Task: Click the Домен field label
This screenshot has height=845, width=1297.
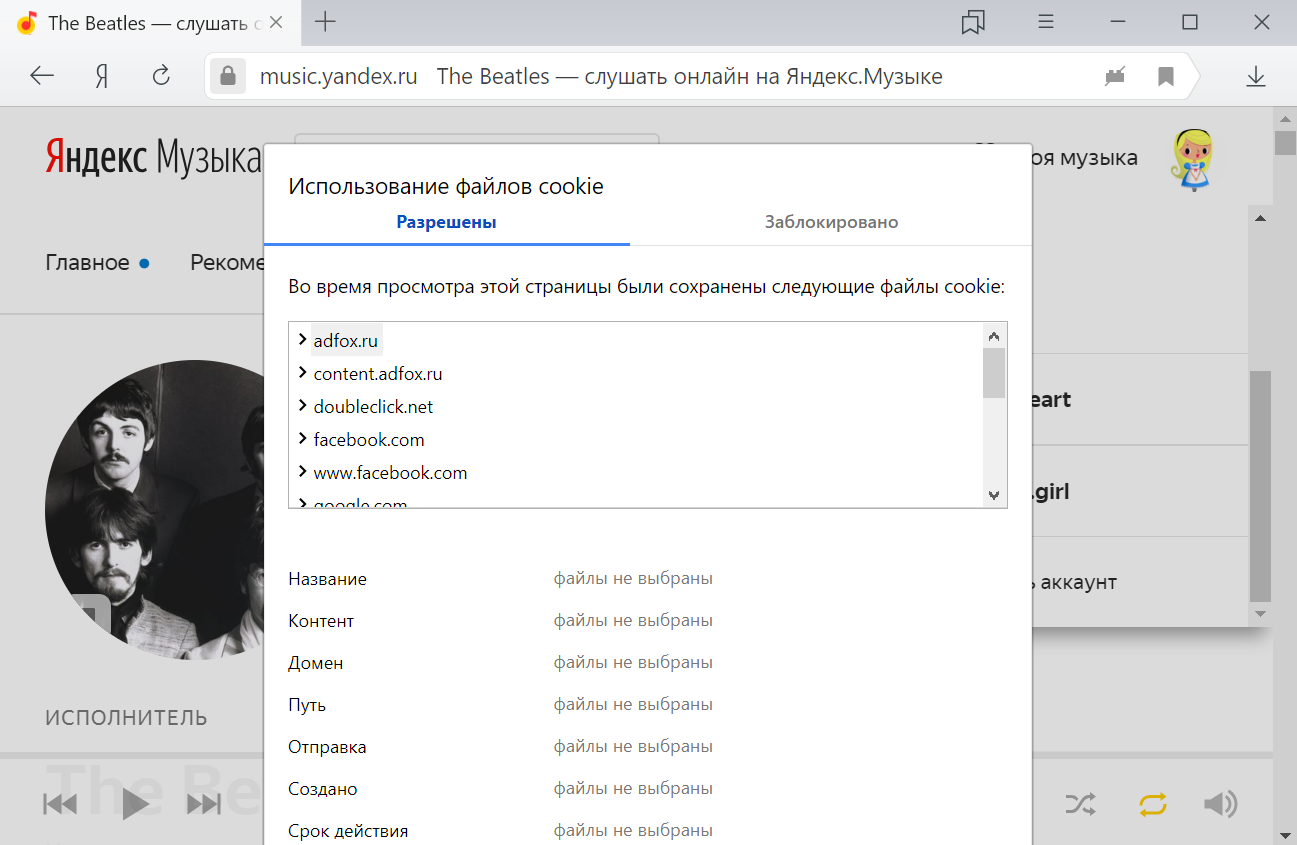Action: click(315, 663)
